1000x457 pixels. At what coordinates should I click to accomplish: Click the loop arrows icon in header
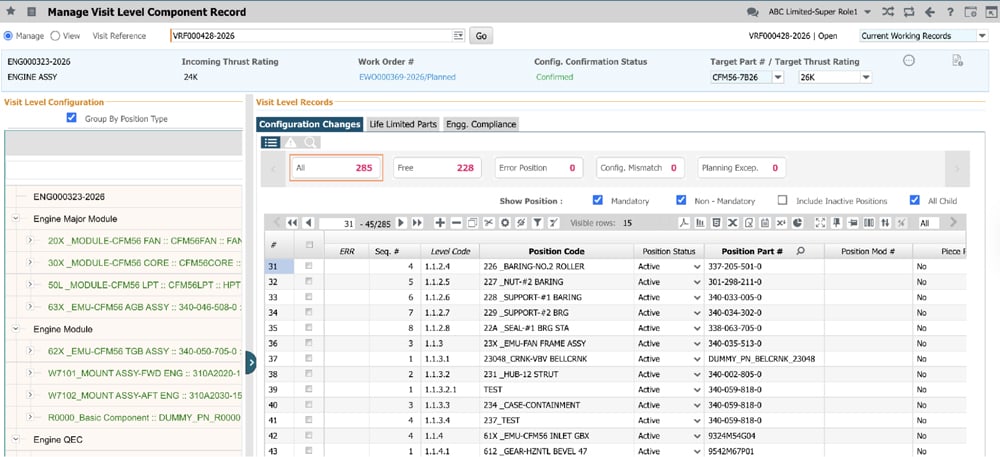click(x=909, y=11)
